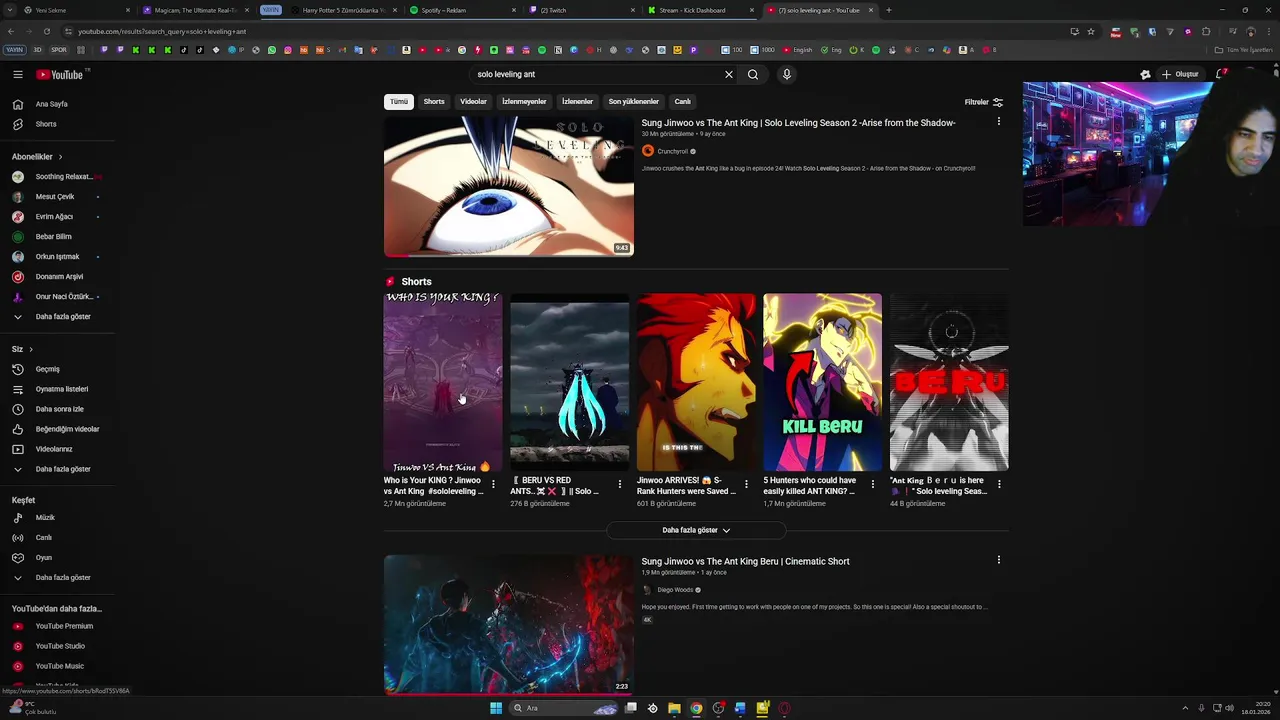Click the Diego Woods channel avatar

point(648,590)
